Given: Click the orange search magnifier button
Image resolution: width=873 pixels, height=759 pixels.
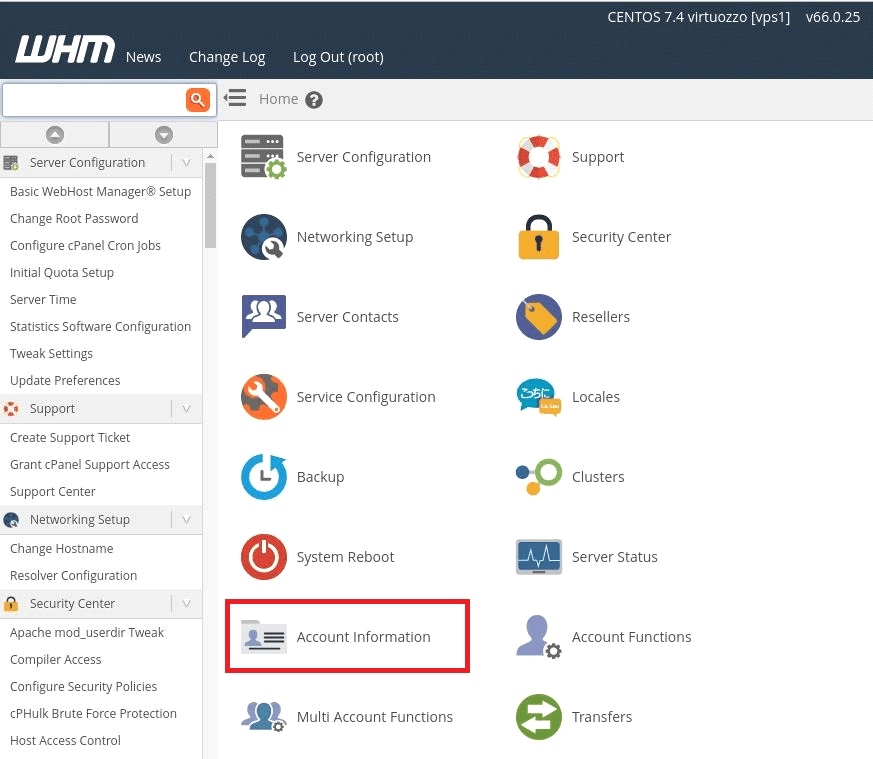Looking at the screenshot, I should pos(197,100).
